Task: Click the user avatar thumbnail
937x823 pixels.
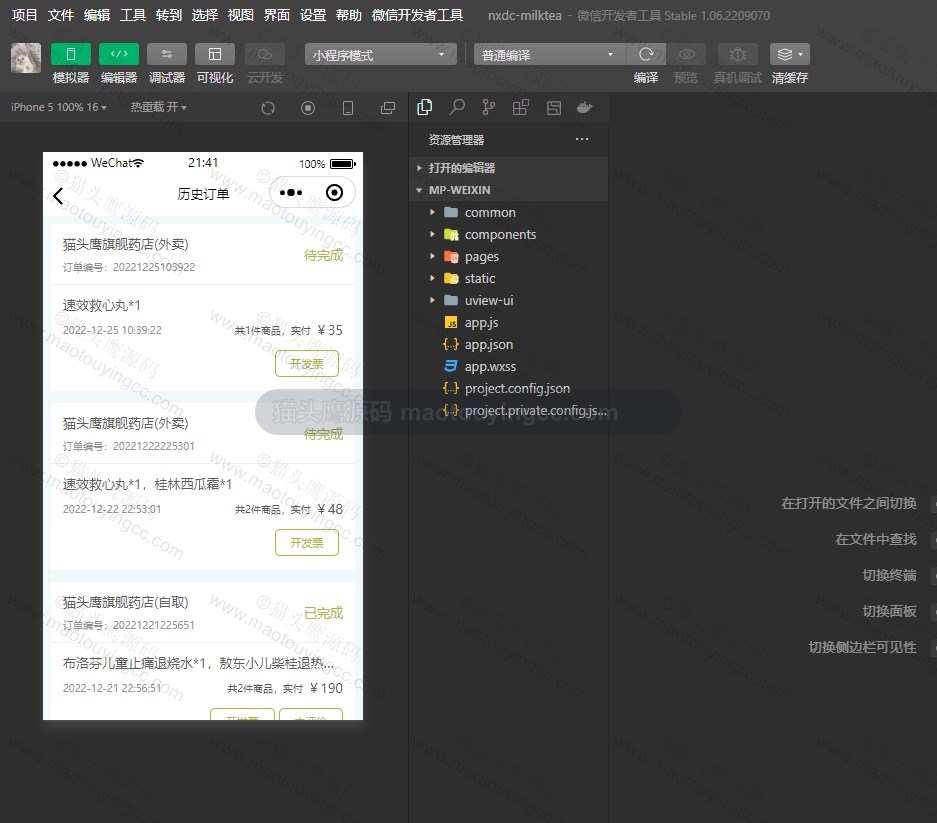Action: [26, 58]
